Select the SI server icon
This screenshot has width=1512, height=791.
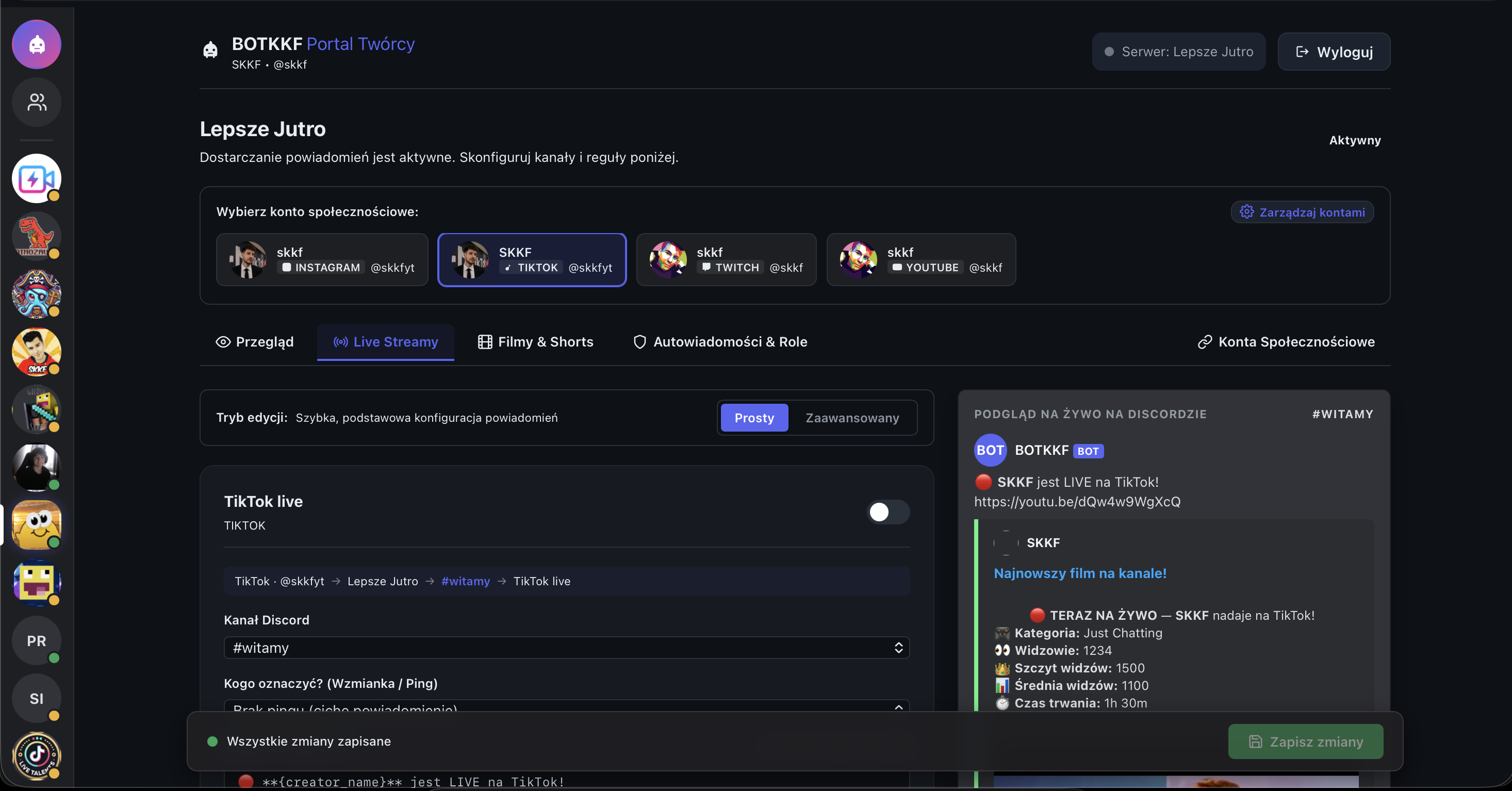tap(37, 698)
